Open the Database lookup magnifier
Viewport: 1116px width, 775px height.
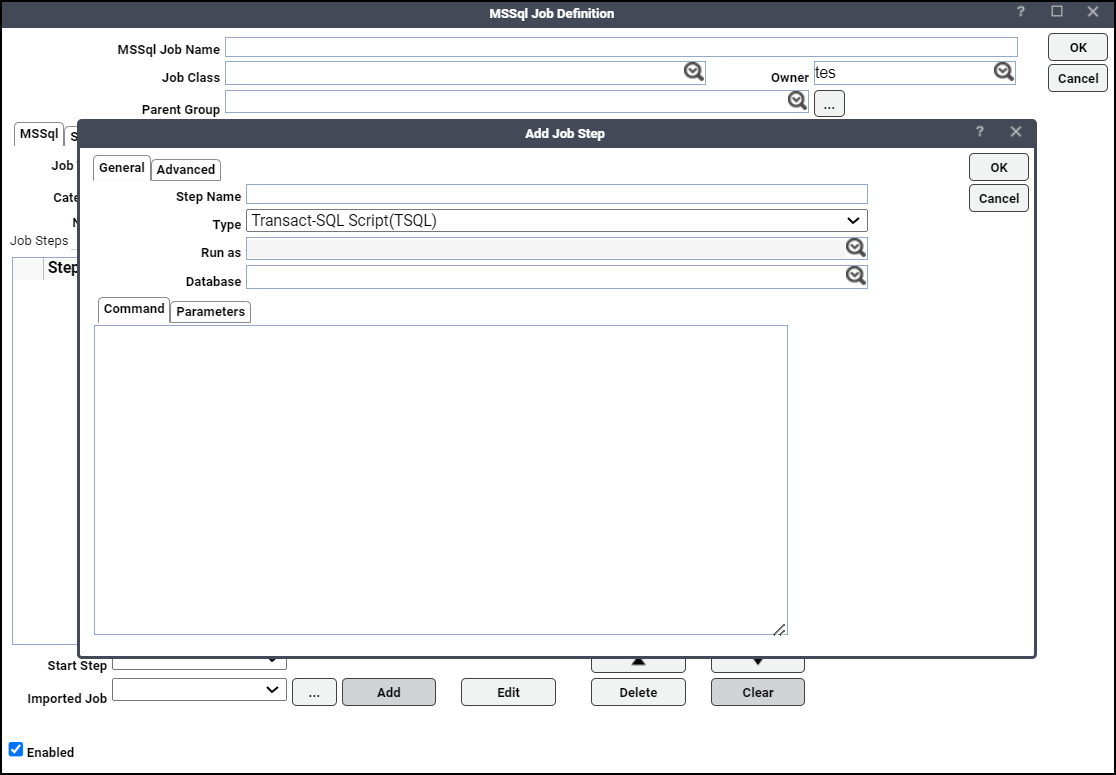856,276
